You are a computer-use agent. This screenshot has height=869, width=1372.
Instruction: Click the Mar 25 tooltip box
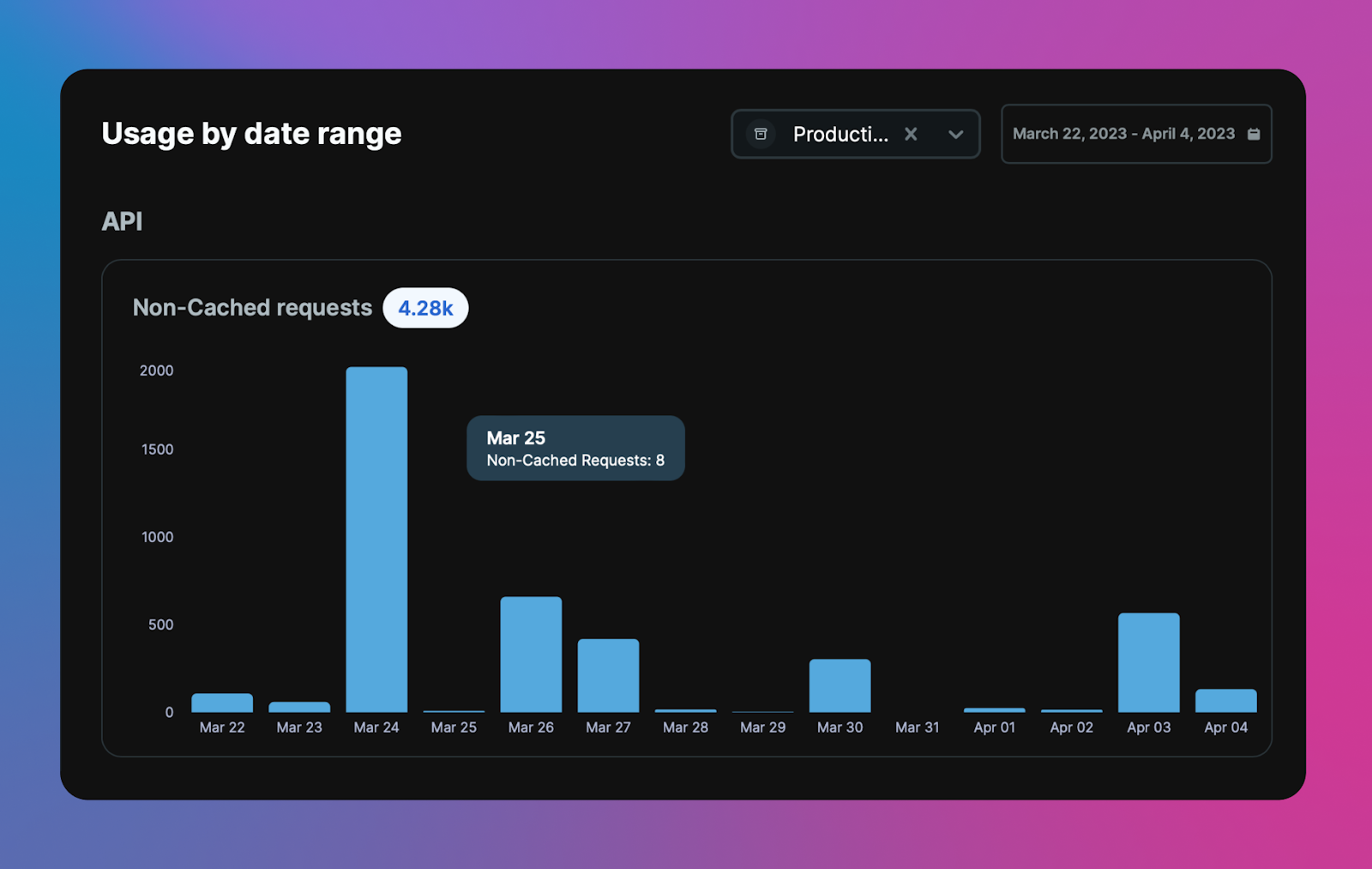click(x=575, y=449)
